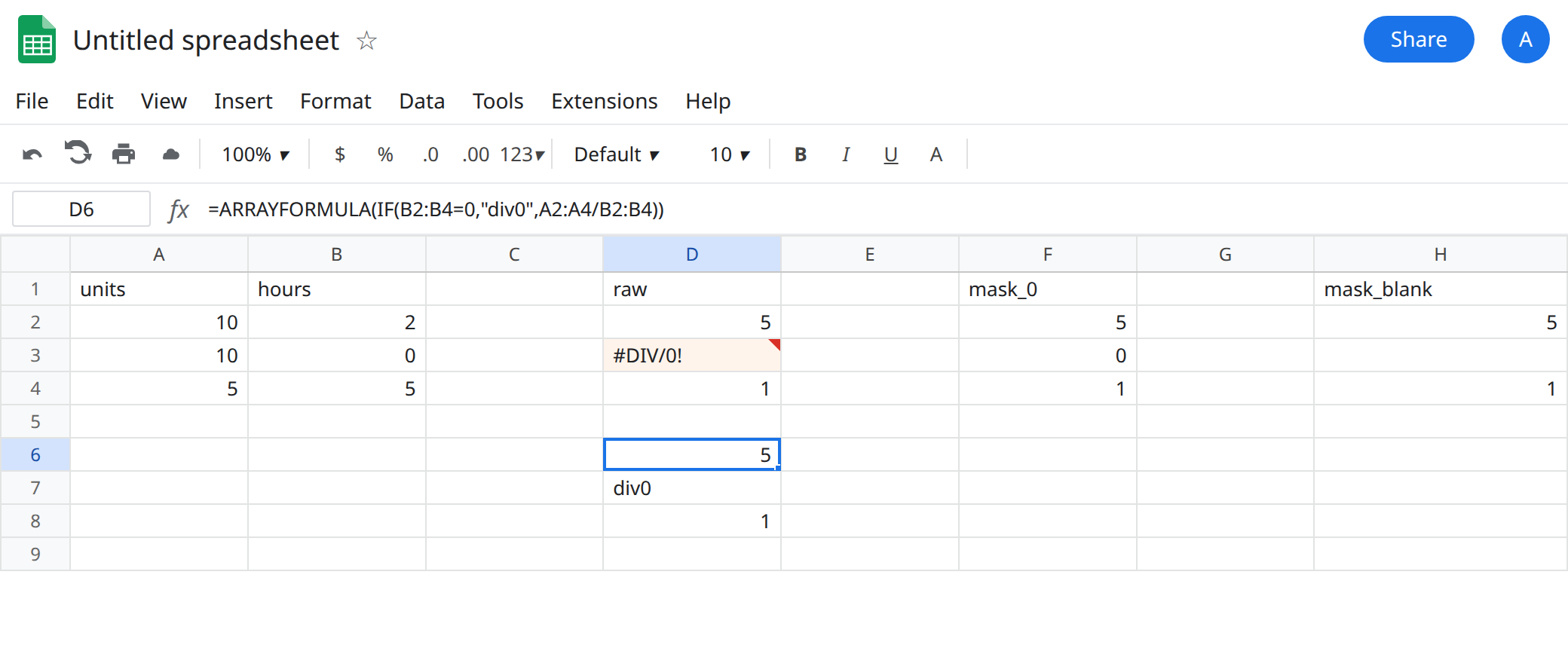
Task: Print the spreadsheet using printer icon
Action: click(124, 154)
